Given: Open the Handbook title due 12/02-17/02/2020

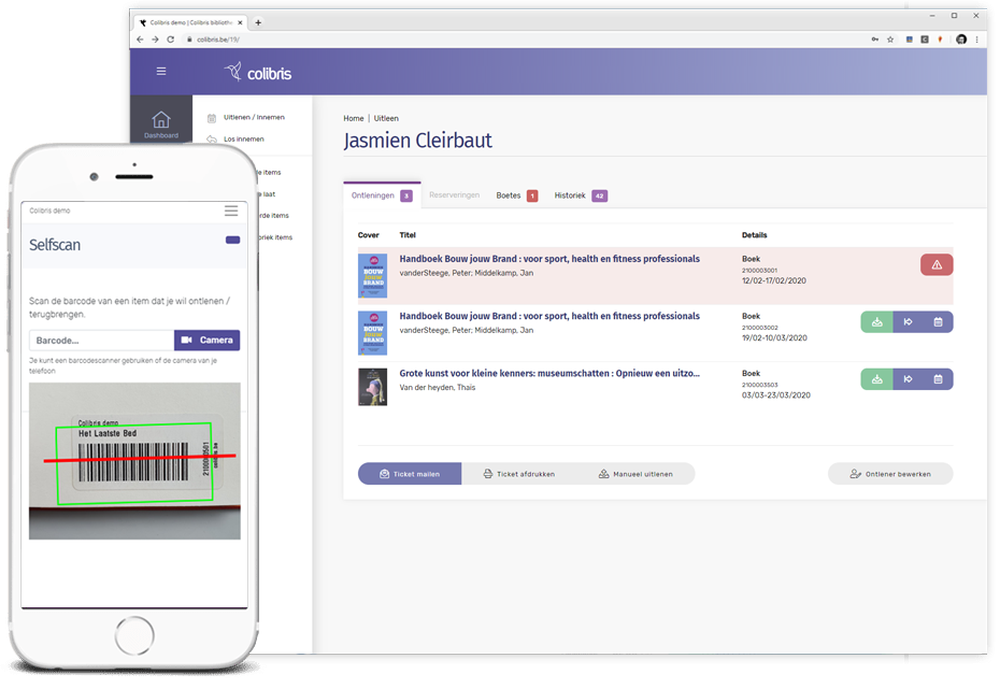Looking at the screenshot, I should point(549,259).
